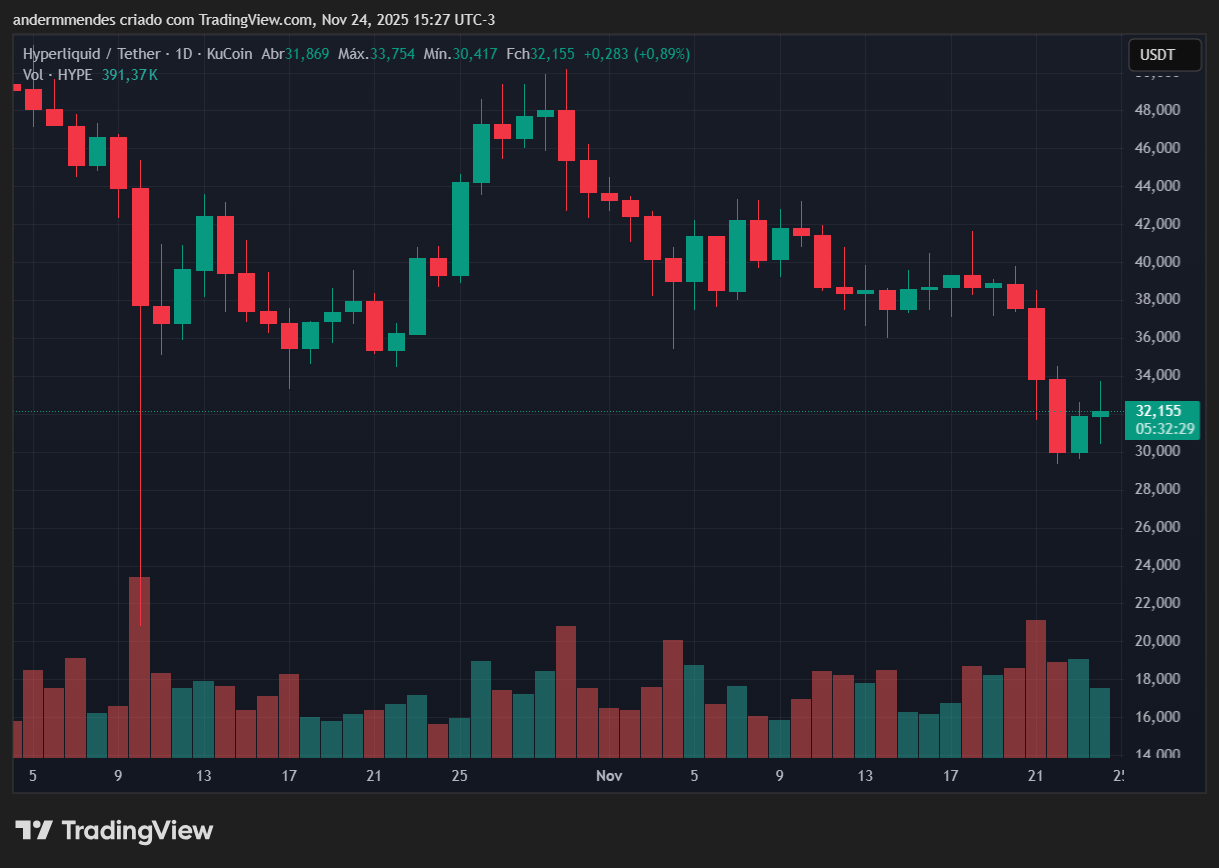
Task: Click the +0,89% change percentage
Action: point(664,54)
